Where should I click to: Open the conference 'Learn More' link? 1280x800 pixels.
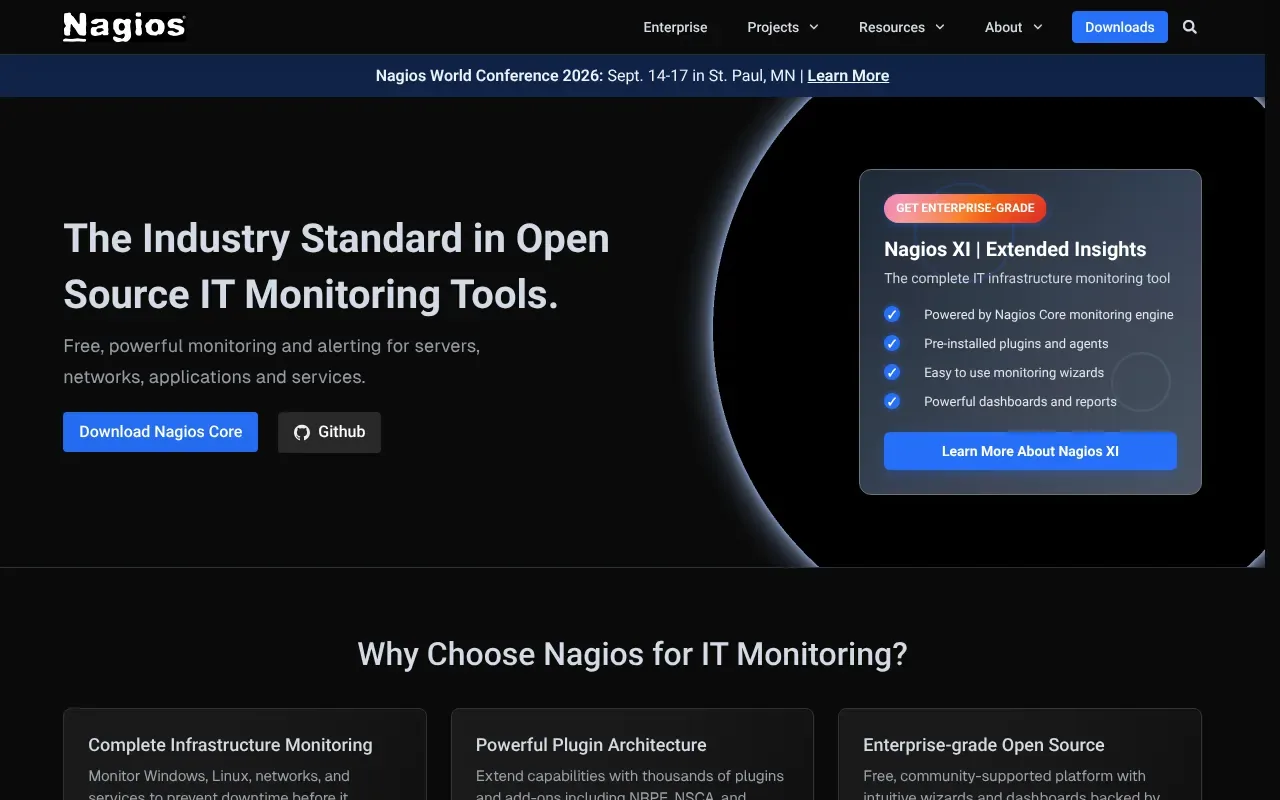coord(847,75)
